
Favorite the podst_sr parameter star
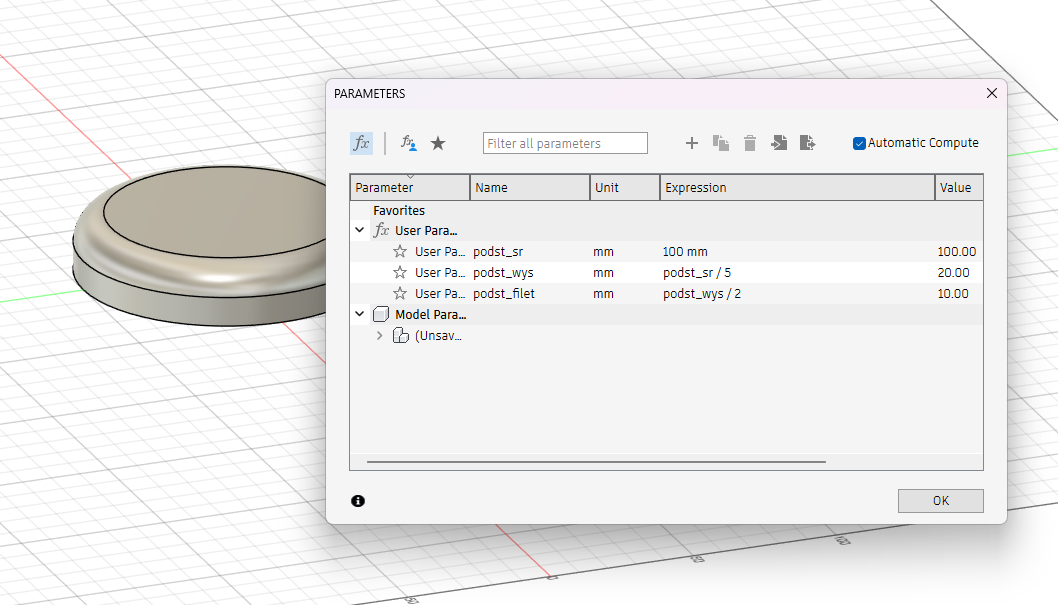pyautogui.click(x=400, y=252)
